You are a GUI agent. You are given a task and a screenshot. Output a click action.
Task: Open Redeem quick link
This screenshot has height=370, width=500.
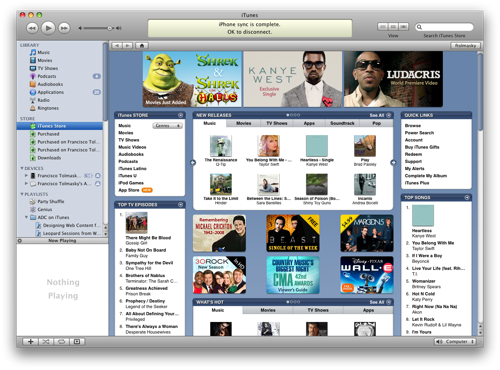pos(413,154)
